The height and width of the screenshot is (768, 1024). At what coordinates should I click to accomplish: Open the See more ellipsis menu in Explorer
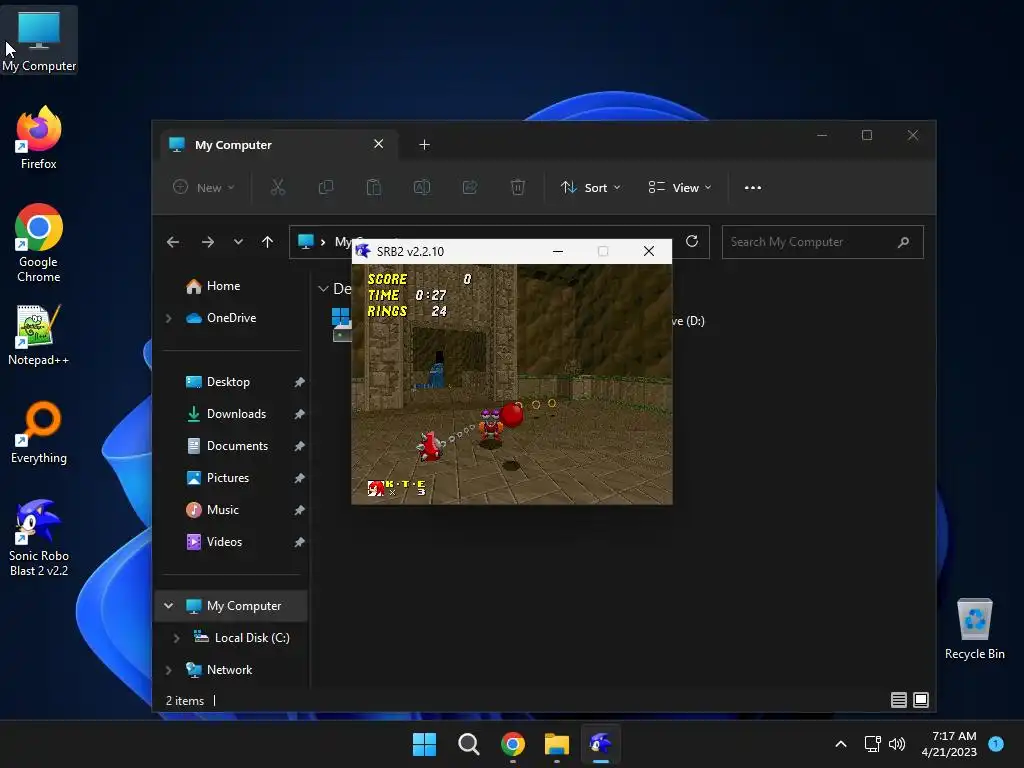[x=752, y=187]
